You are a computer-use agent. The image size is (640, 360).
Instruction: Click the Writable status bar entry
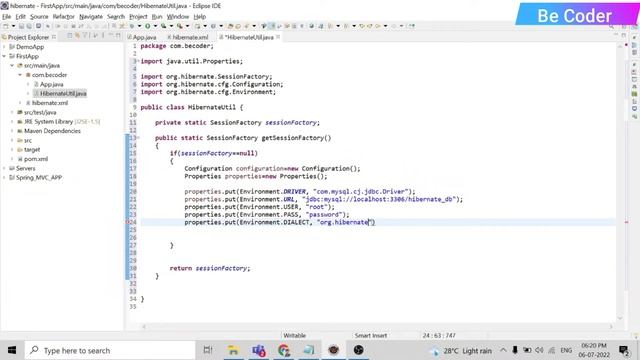point(294,336)
